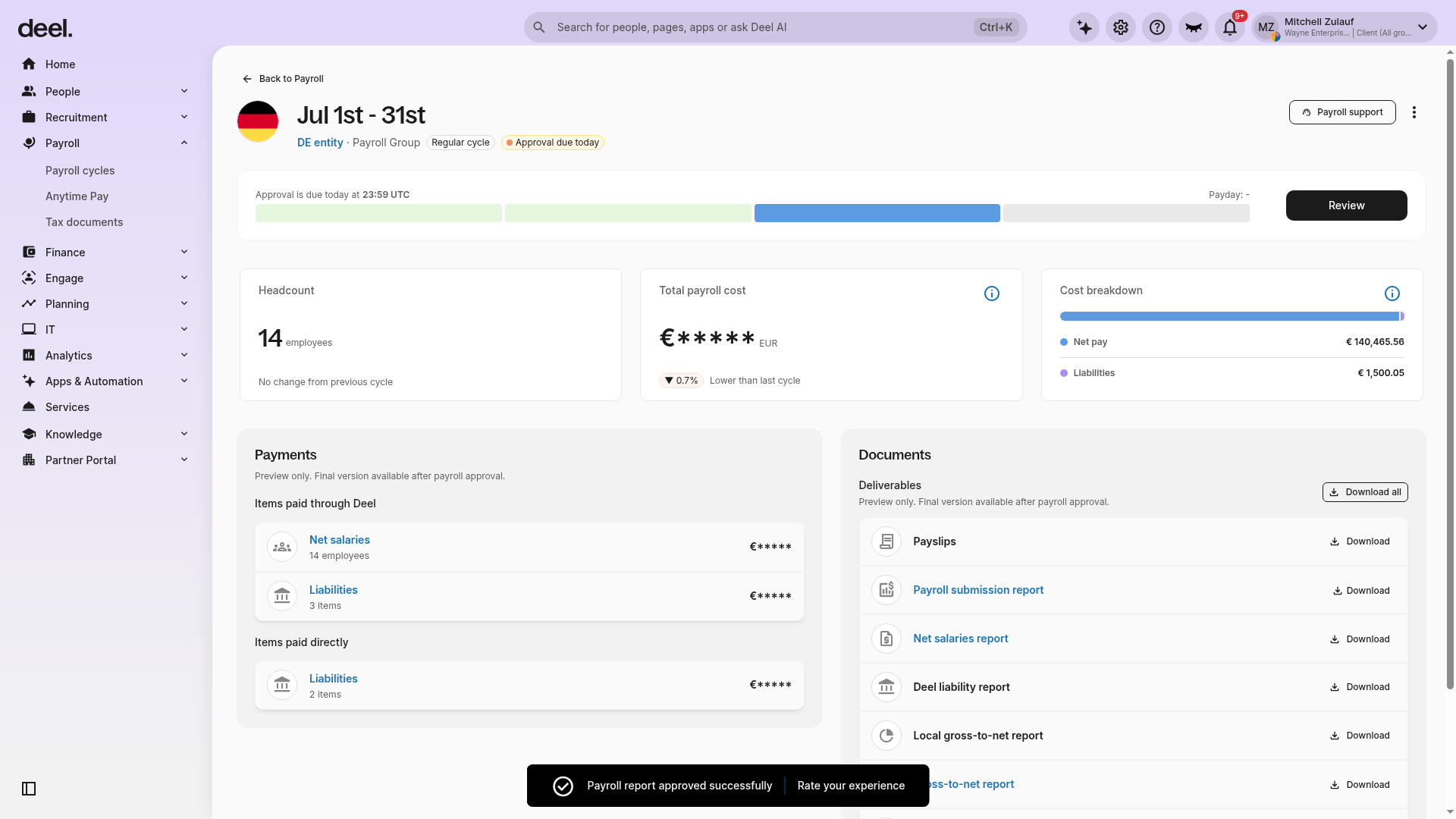Click Download all deliverables

[1365, 492]
